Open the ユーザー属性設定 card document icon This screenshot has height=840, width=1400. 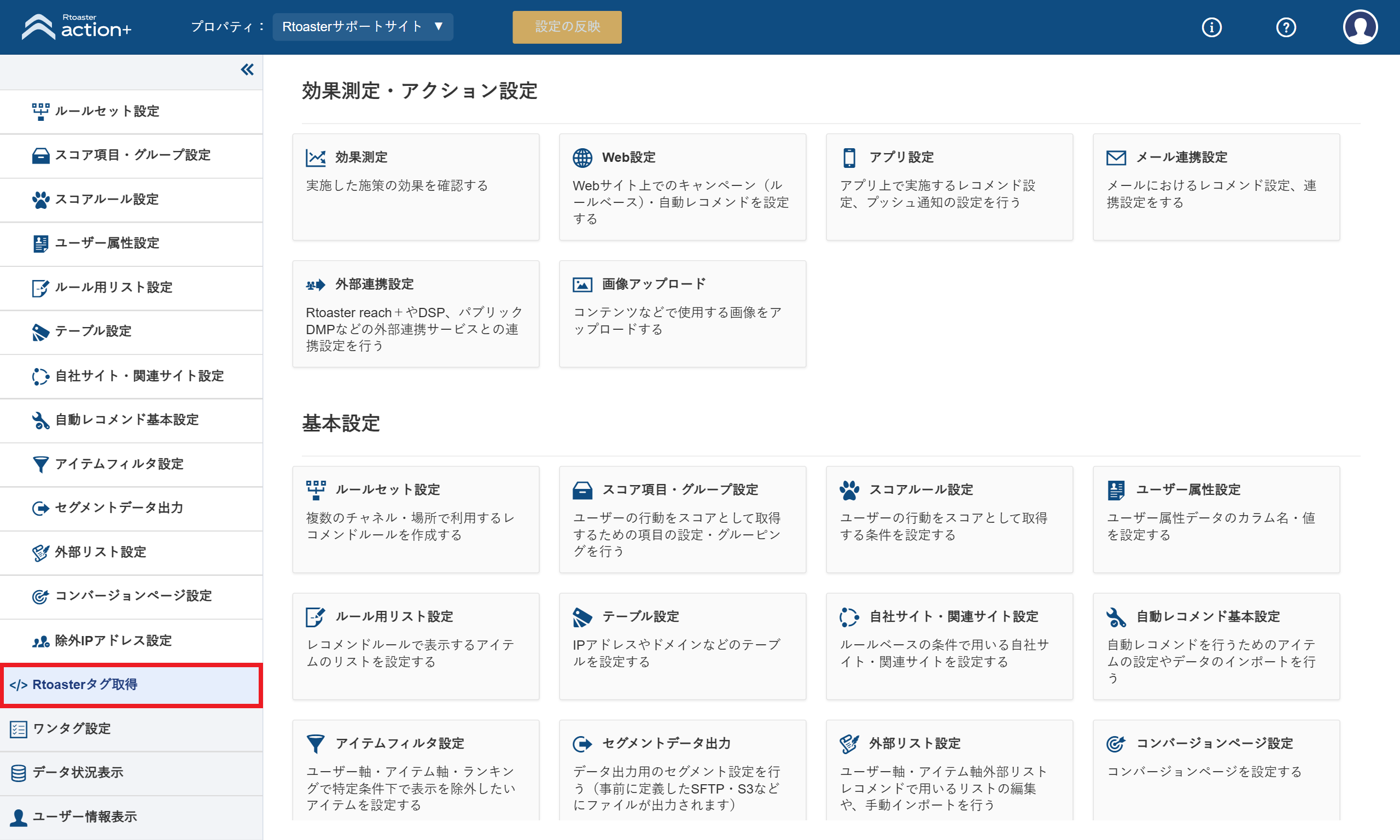click(x=1116, y=490)
